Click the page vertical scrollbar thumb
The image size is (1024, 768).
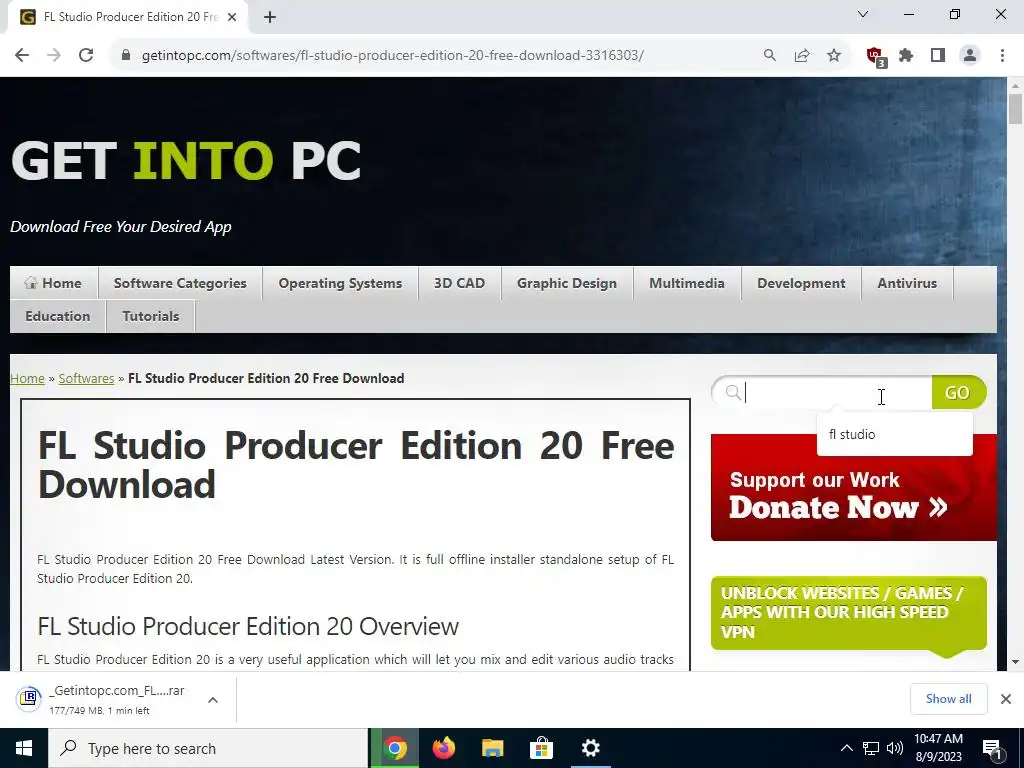pos(1015,108)
